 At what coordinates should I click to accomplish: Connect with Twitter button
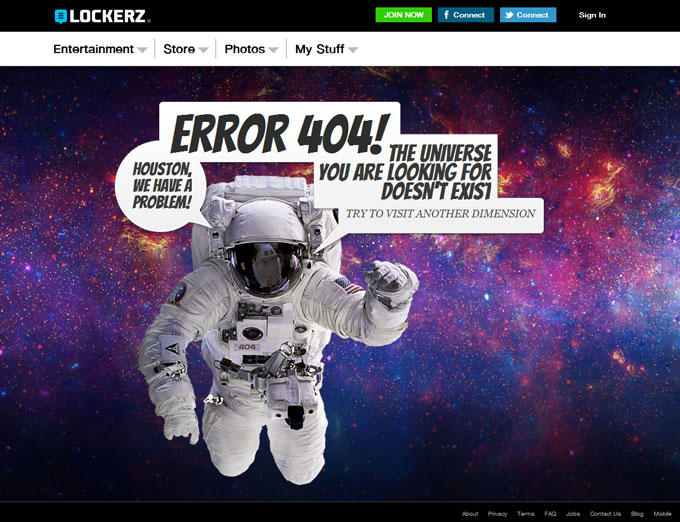[528, 15]
